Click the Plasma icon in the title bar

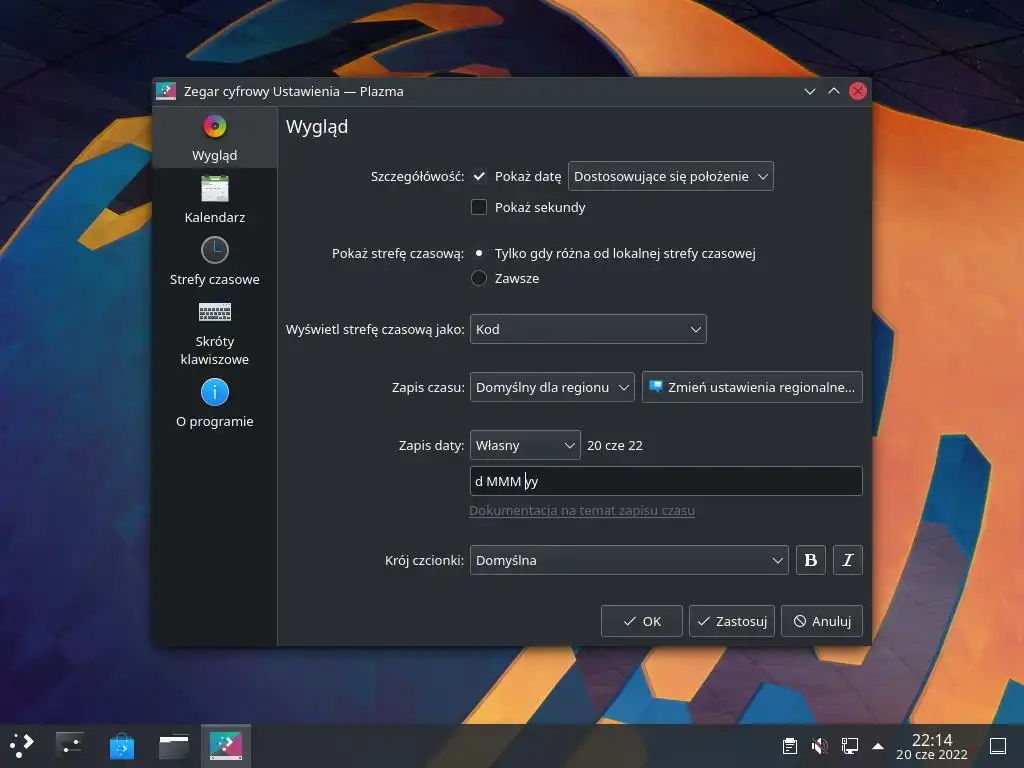pyautogui.click(x=166, y=91)
